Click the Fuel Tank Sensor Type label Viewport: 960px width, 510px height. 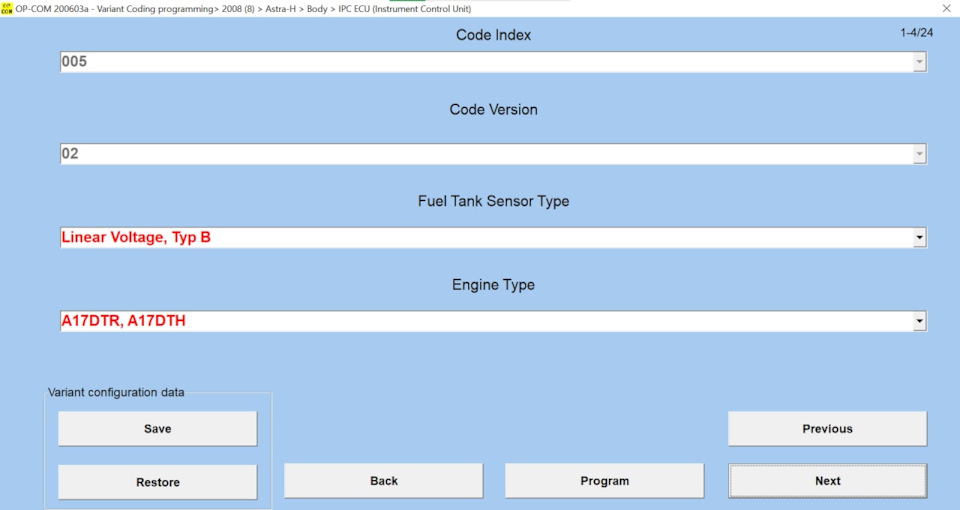[x=493, y=201]
